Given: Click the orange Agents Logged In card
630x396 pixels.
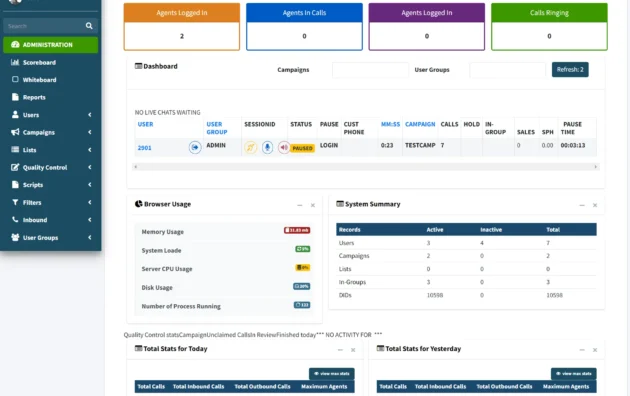Looking at the screenshot, I should 182,27.
